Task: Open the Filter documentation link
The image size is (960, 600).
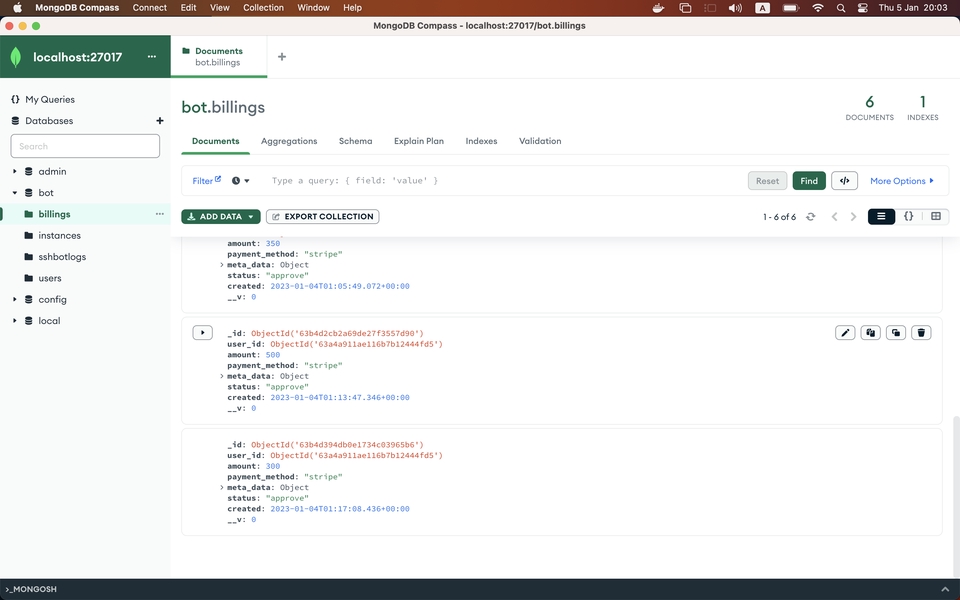Action: click(x=206, y=181)
